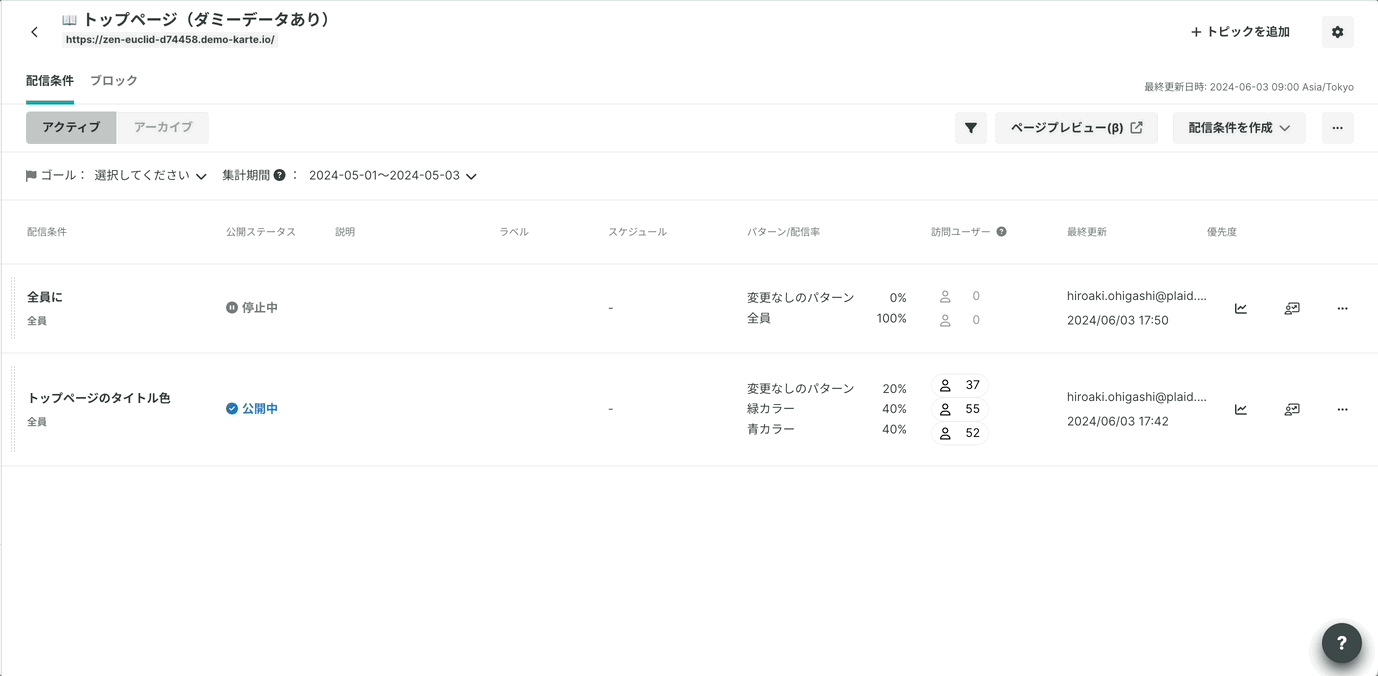Click the 2024/06/03 17:42 timestamp
This screenshot has width=1378, height=676.
pos(1118,421)
